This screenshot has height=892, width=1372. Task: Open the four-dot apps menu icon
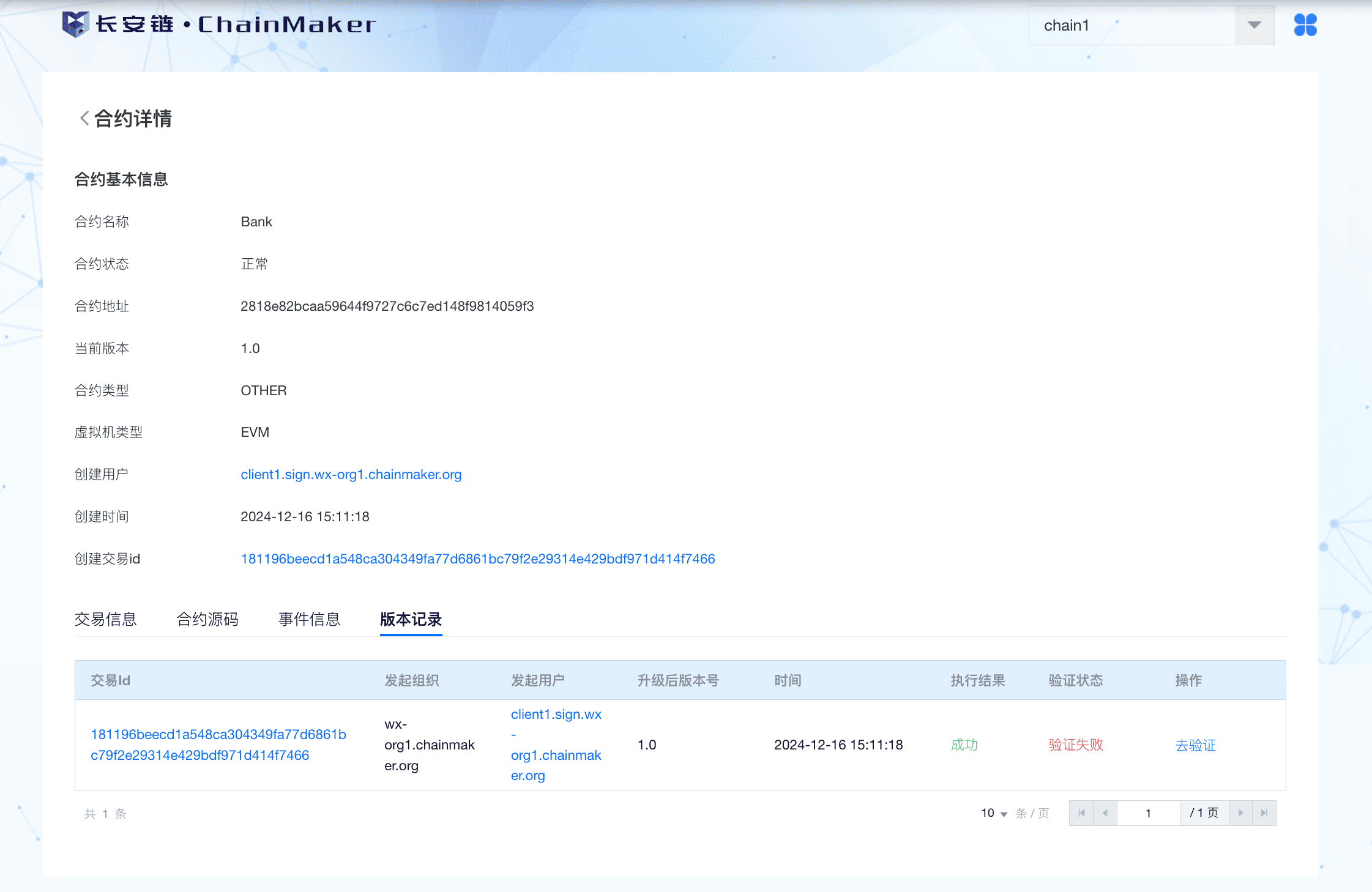point(1305,25)
